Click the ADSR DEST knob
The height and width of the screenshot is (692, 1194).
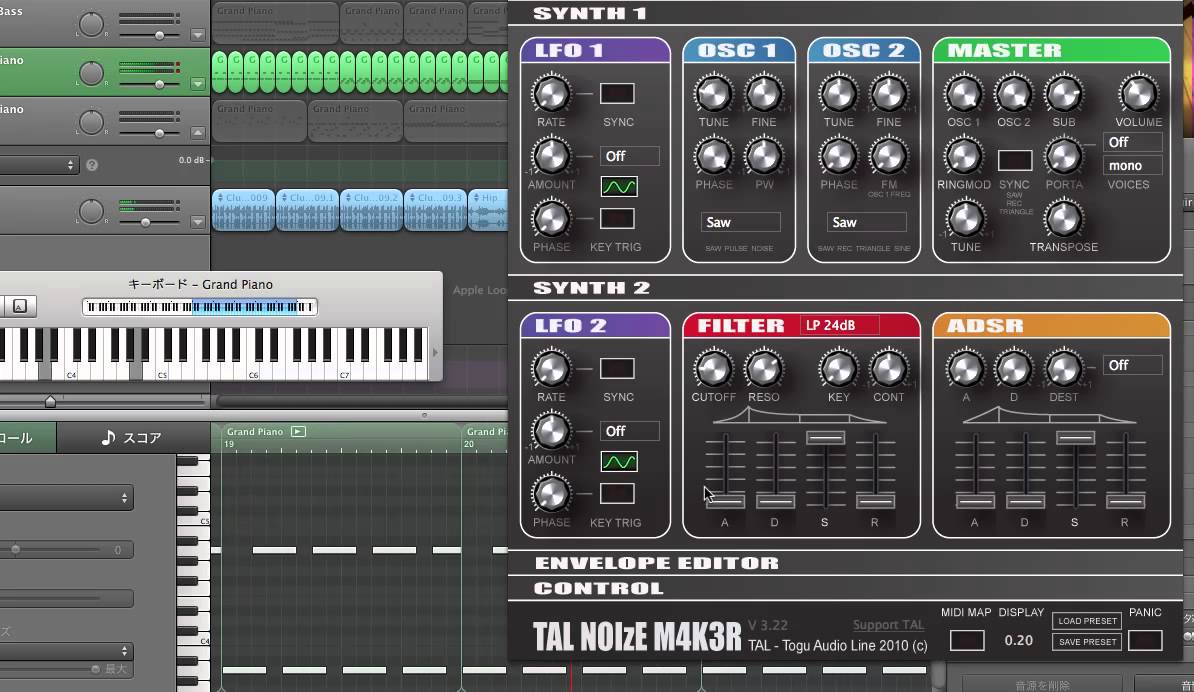1064,368
